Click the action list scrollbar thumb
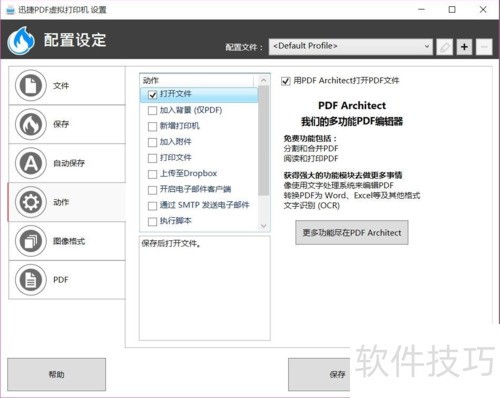Image resolution: width=500 pixels, height=398 pixels. (x=263, y=141)
